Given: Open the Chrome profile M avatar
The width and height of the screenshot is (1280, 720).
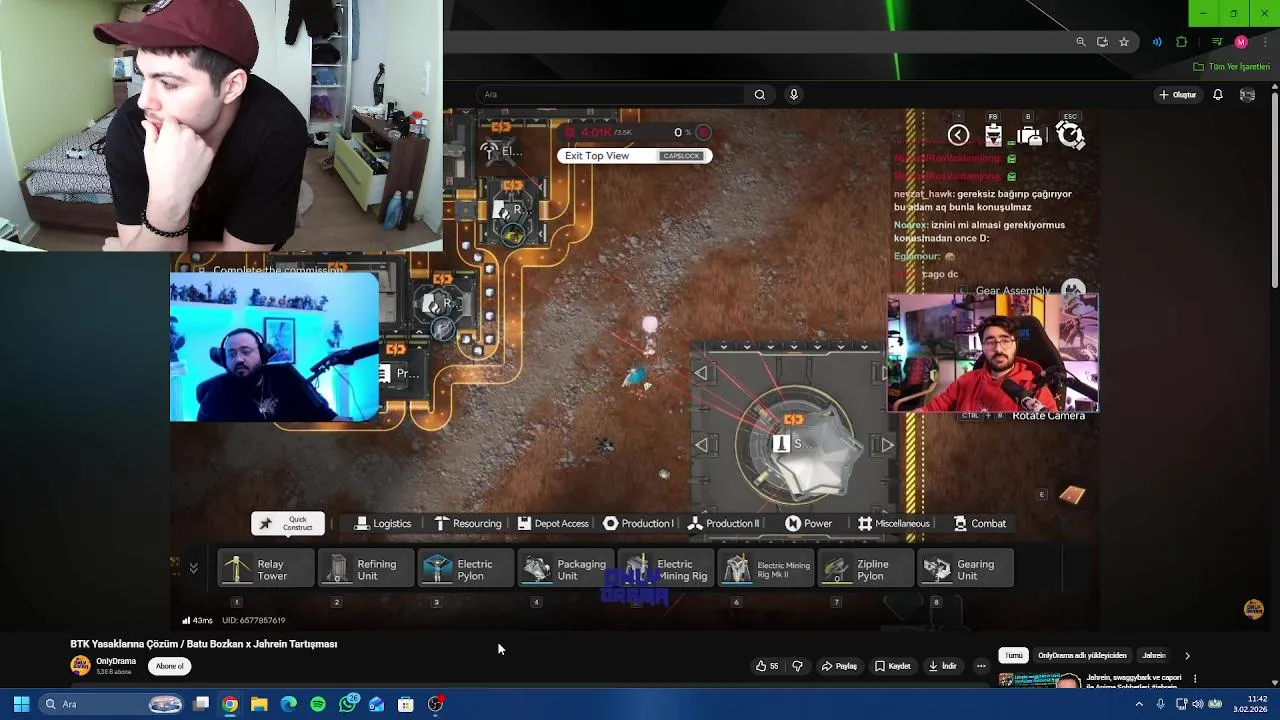Looking at the screenshot, I should click(x=1241, y=42).
